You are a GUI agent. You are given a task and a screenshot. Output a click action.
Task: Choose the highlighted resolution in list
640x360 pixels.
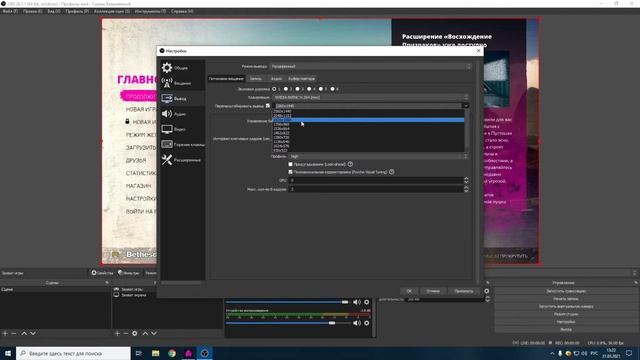click(x=368, y=120)
